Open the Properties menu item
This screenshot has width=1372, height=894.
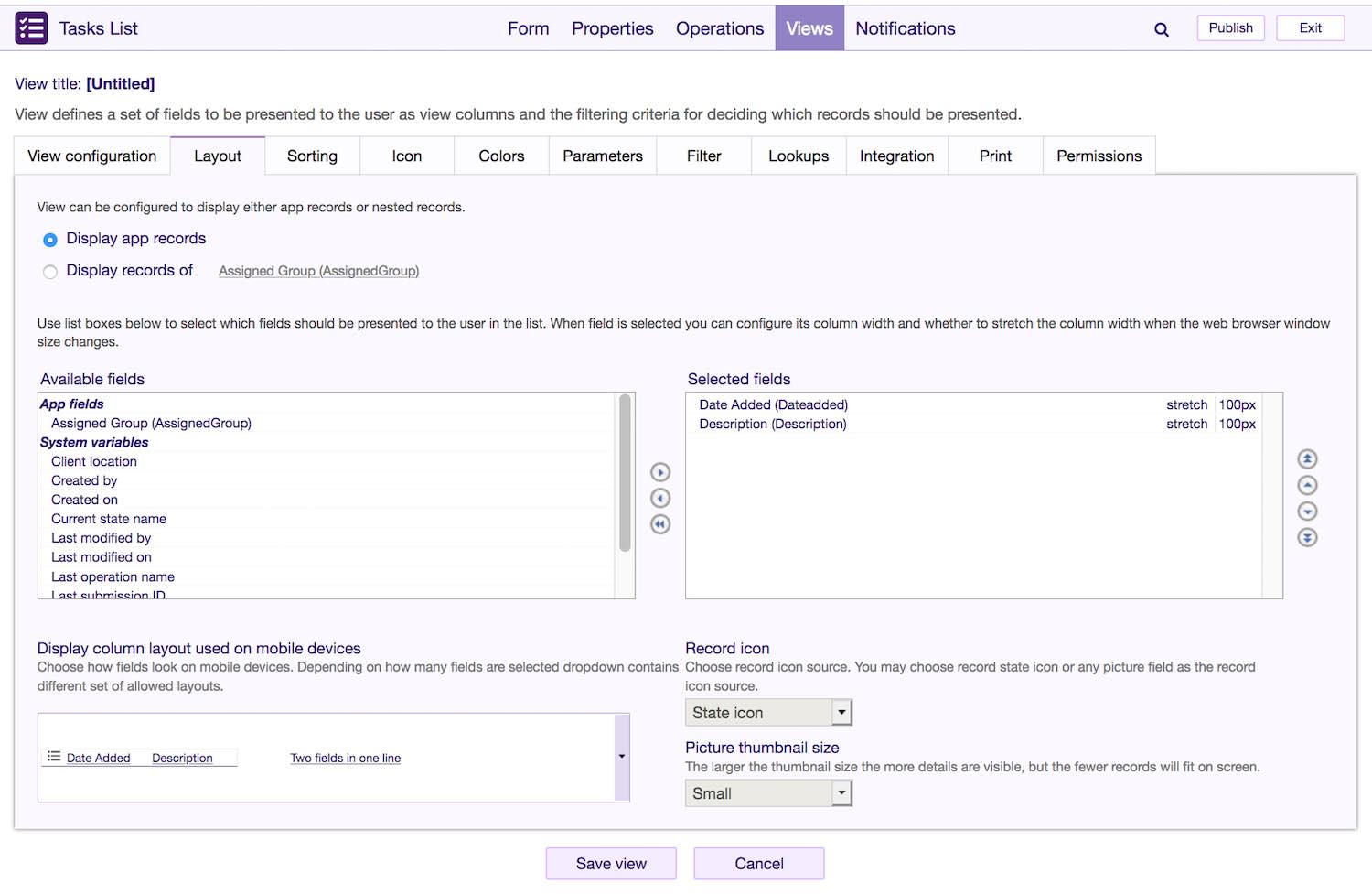click(613, 28)
